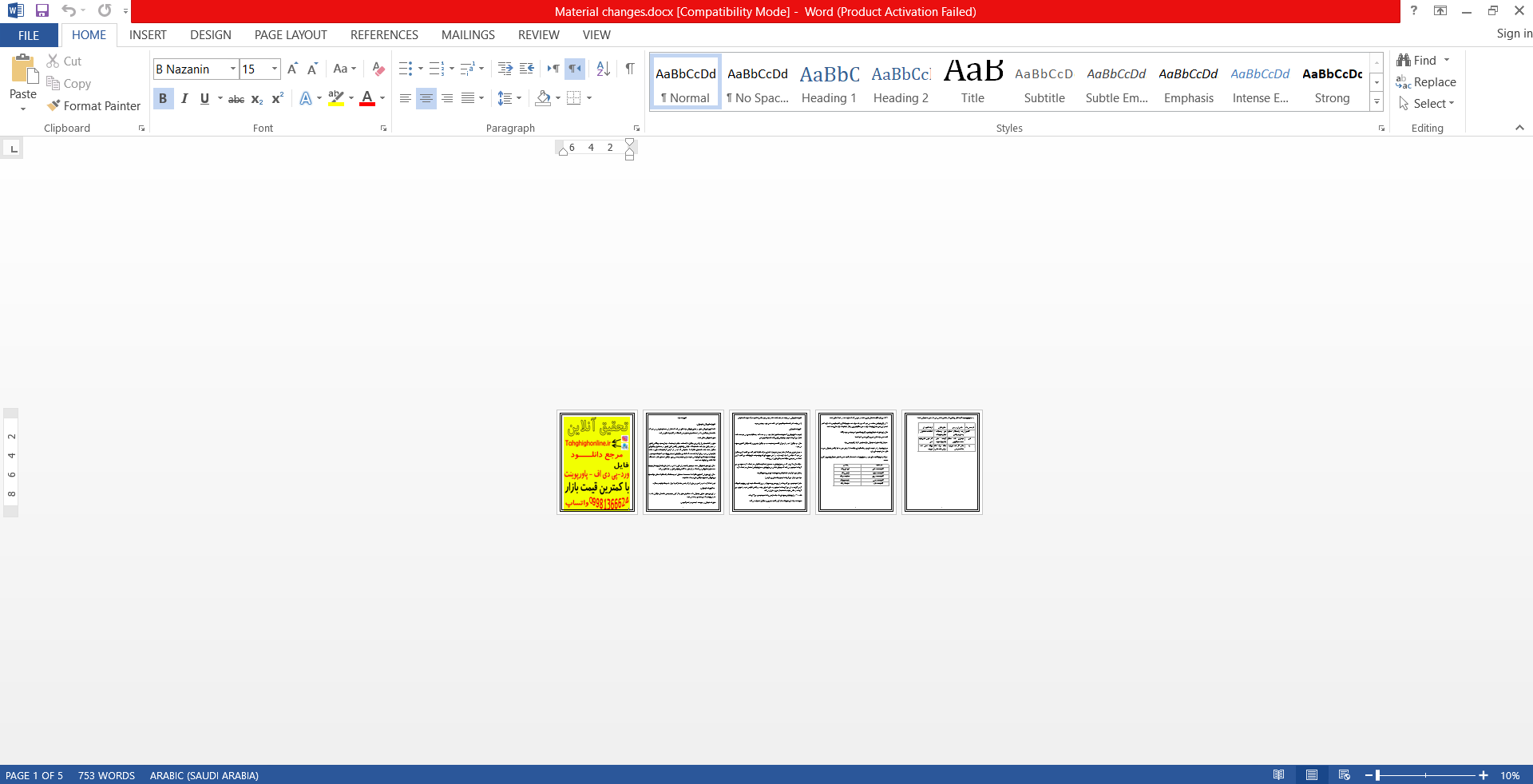Switch to Web Layout view icon
Screen dimensions: 1533x784
tap(1345, 774)
